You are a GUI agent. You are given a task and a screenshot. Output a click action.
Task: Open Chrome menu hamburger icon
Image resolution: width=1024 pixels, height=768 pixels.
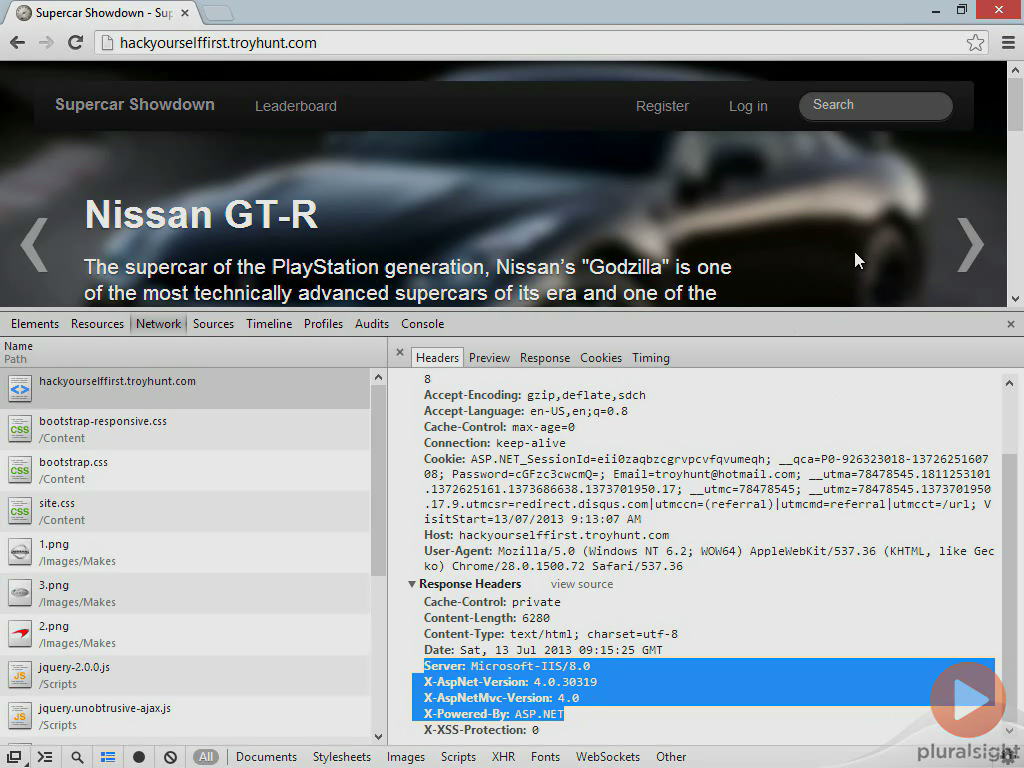(1008, 42)
